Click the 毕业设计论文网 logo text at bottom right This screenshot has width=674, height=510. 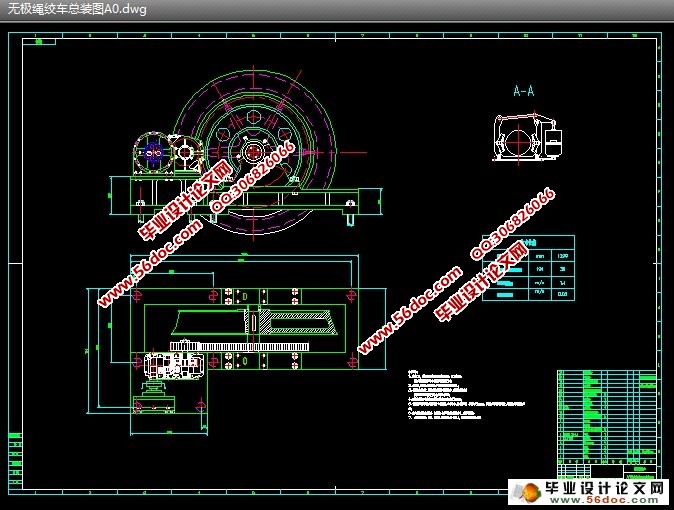(x=609, y=488)
